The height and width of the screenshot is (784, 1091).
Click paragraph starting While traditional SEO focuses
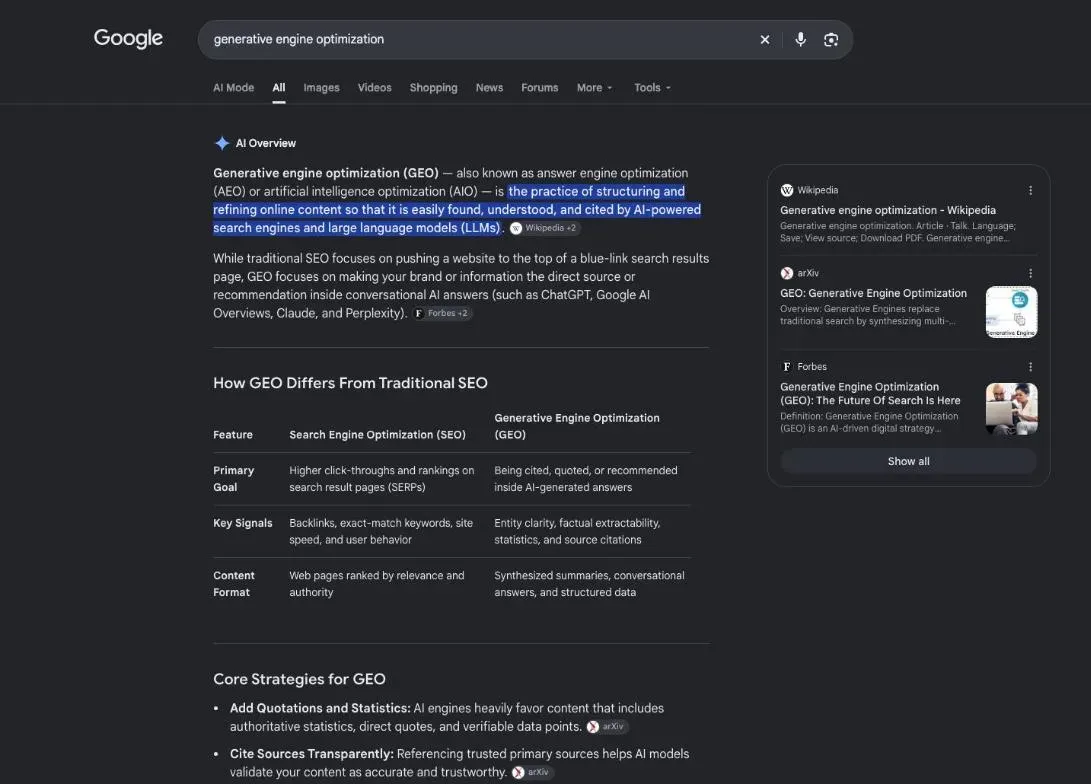[461, 286]
